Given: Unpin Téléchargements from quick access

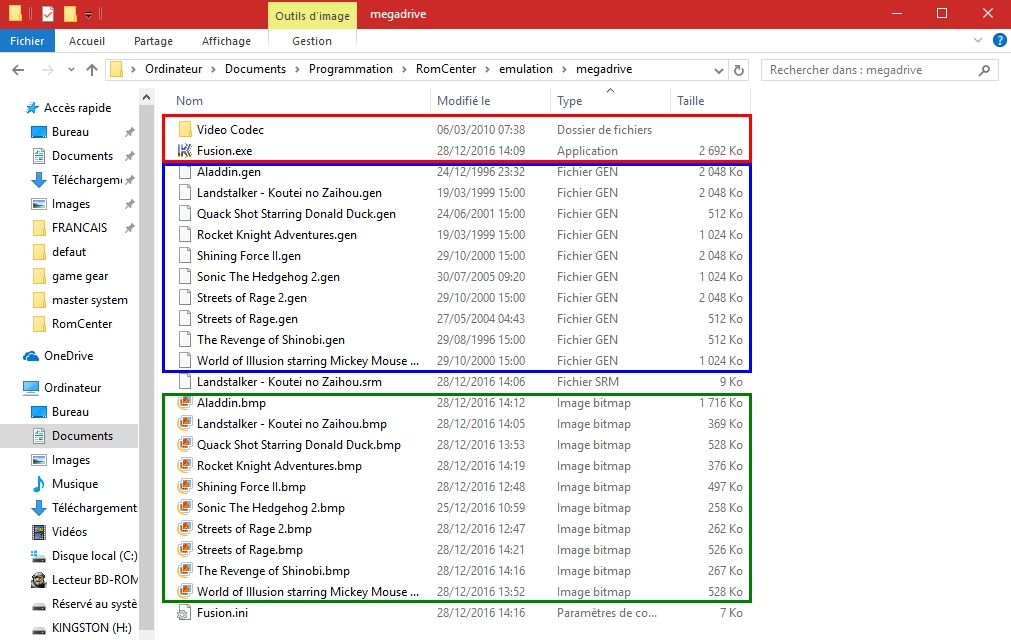Looking at the screenshot, I should [130, 180].
